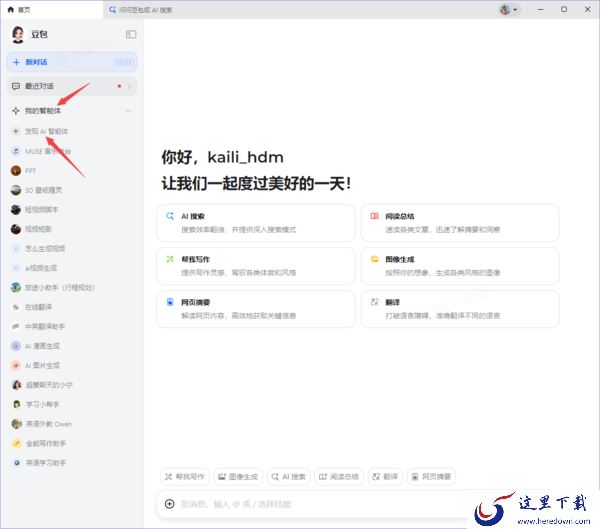Select the PPT agent icon
This screenshot has width=600, height=529.
[16, 171]
